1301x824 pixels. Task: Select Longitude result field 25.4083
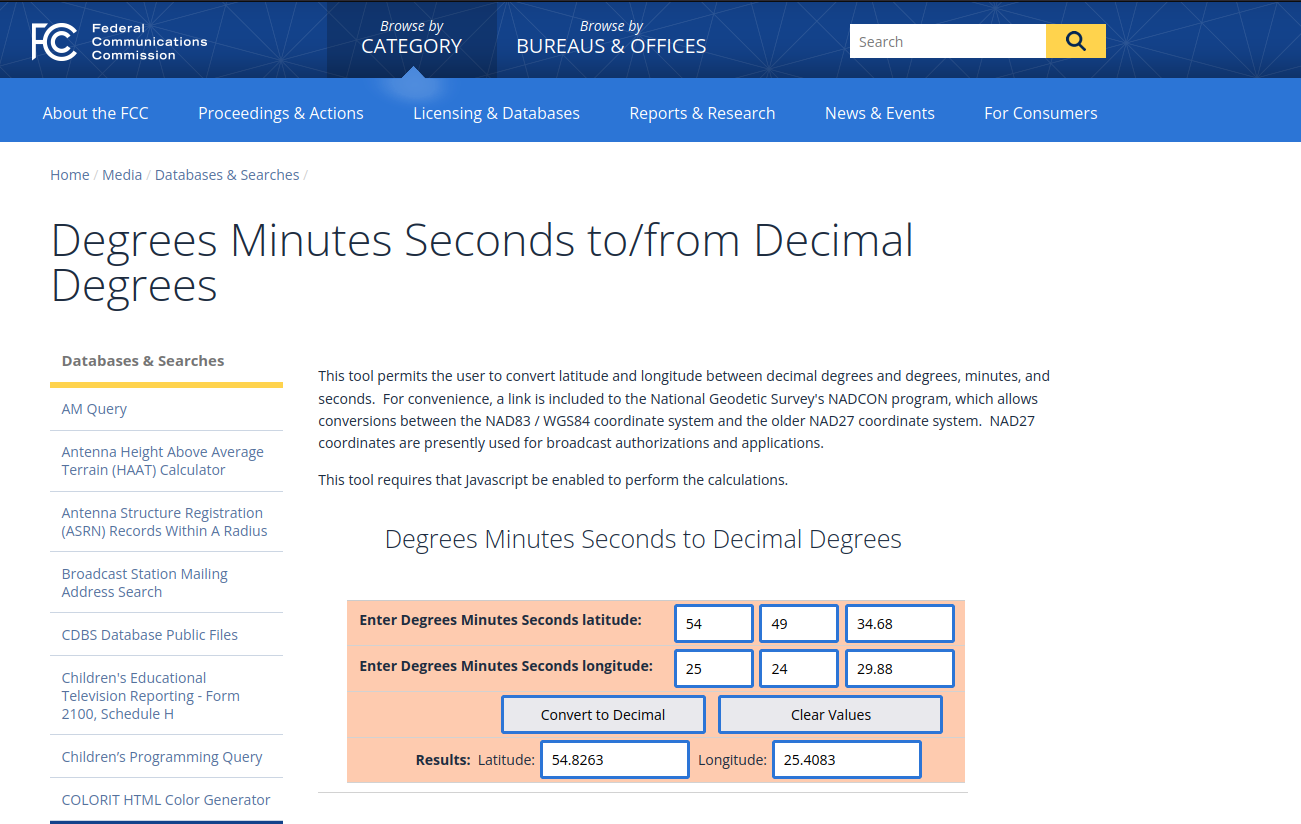pos(847,760)
